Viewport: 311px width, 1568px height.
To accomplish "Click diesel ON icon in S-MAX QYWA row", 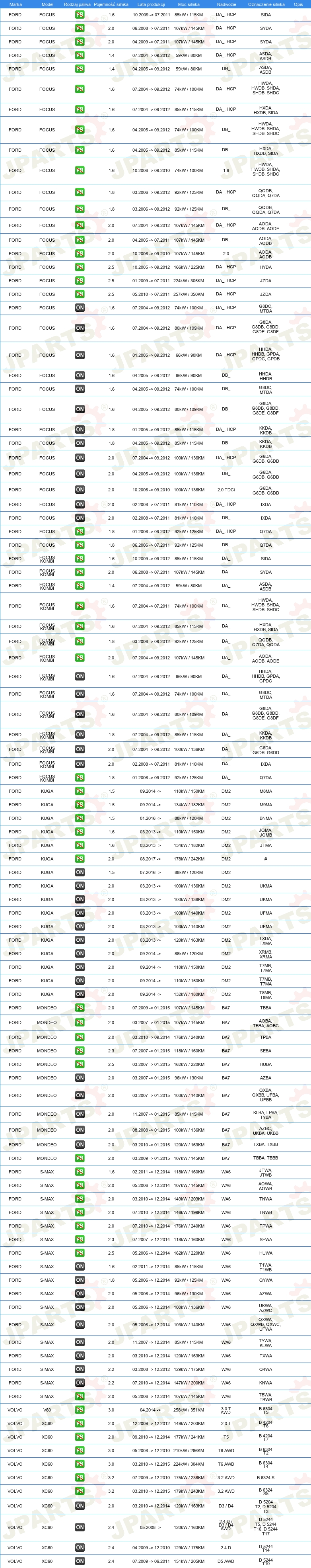I will [80, 1280].
